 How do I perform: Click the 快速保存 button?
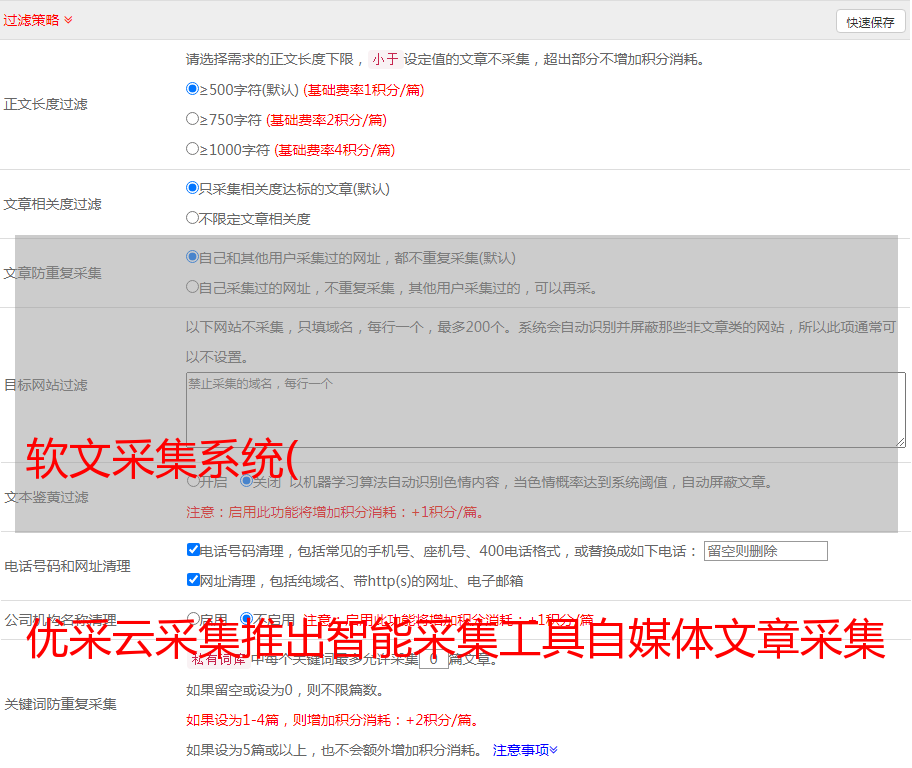point(870,22)
